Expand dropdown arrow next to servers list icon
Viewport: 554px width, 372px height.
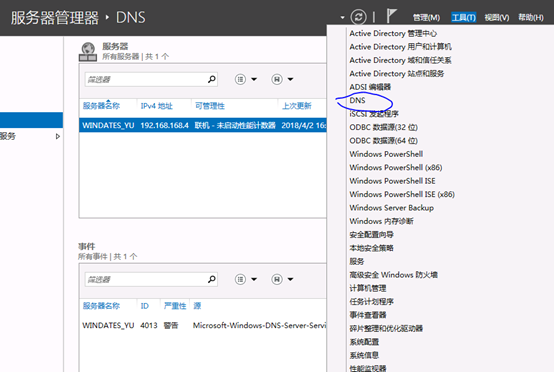pyautogui.click(x=254, y=79)
